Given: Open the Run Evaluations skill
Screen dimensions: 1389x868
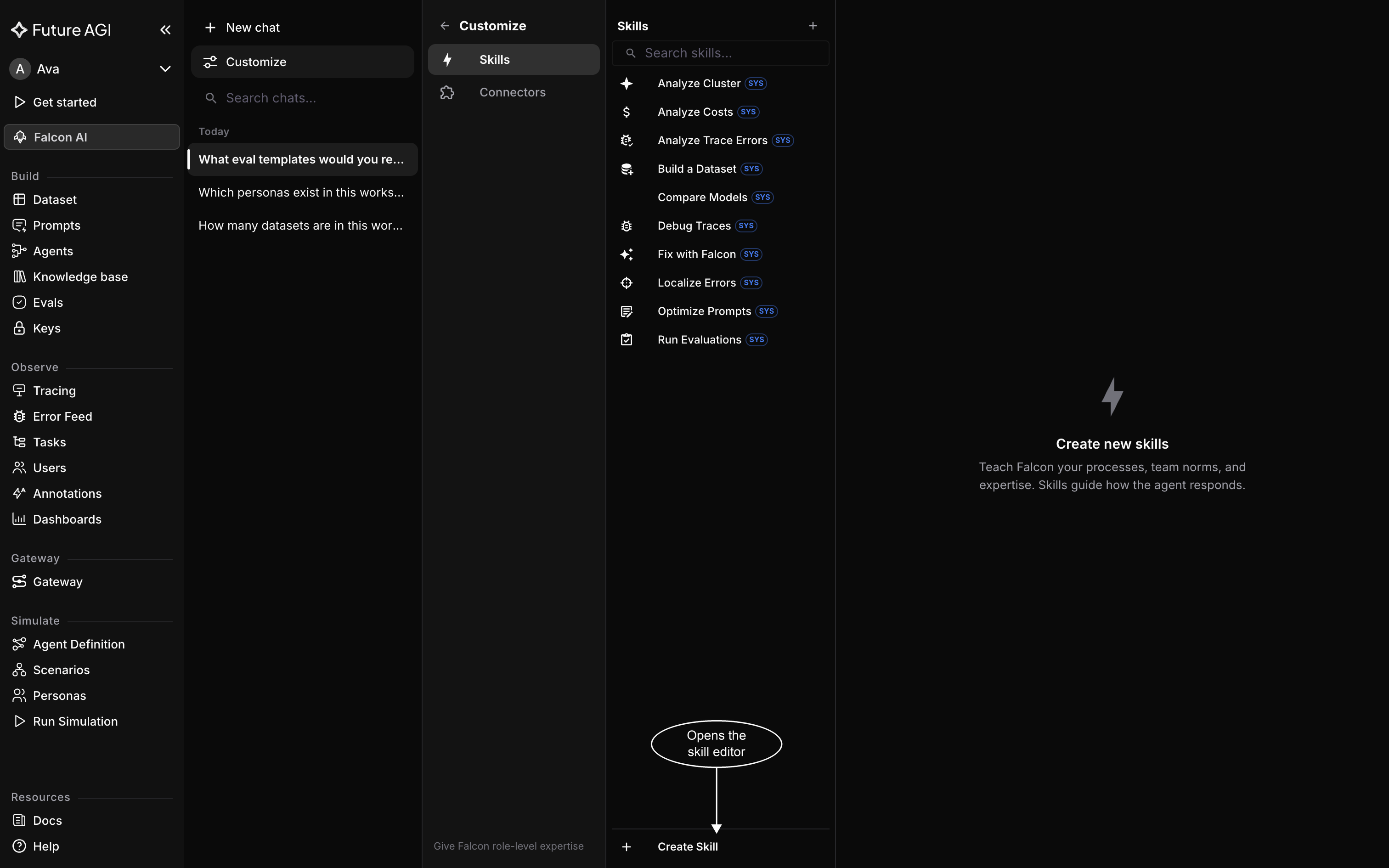Looking at the screenshot, I should tap(720, 340).
